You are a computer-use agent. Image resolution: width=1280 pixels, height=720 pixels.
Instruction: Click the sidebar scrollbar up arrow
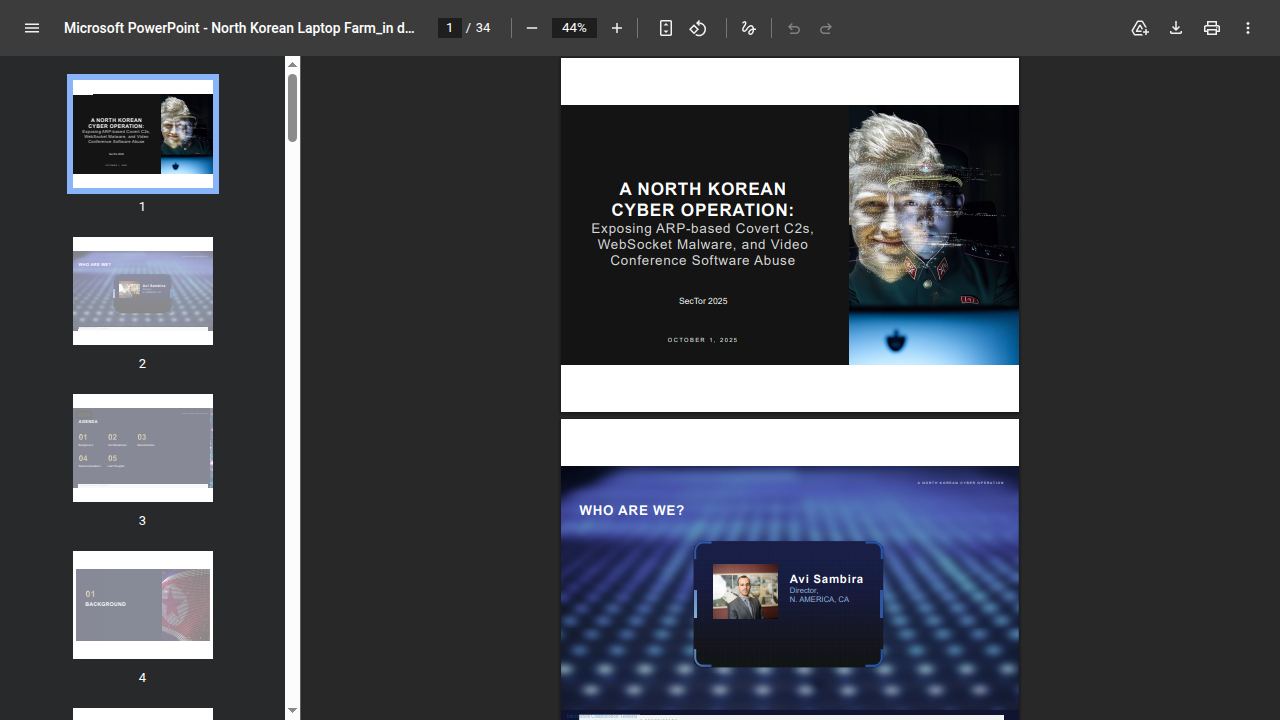point(292,65)
